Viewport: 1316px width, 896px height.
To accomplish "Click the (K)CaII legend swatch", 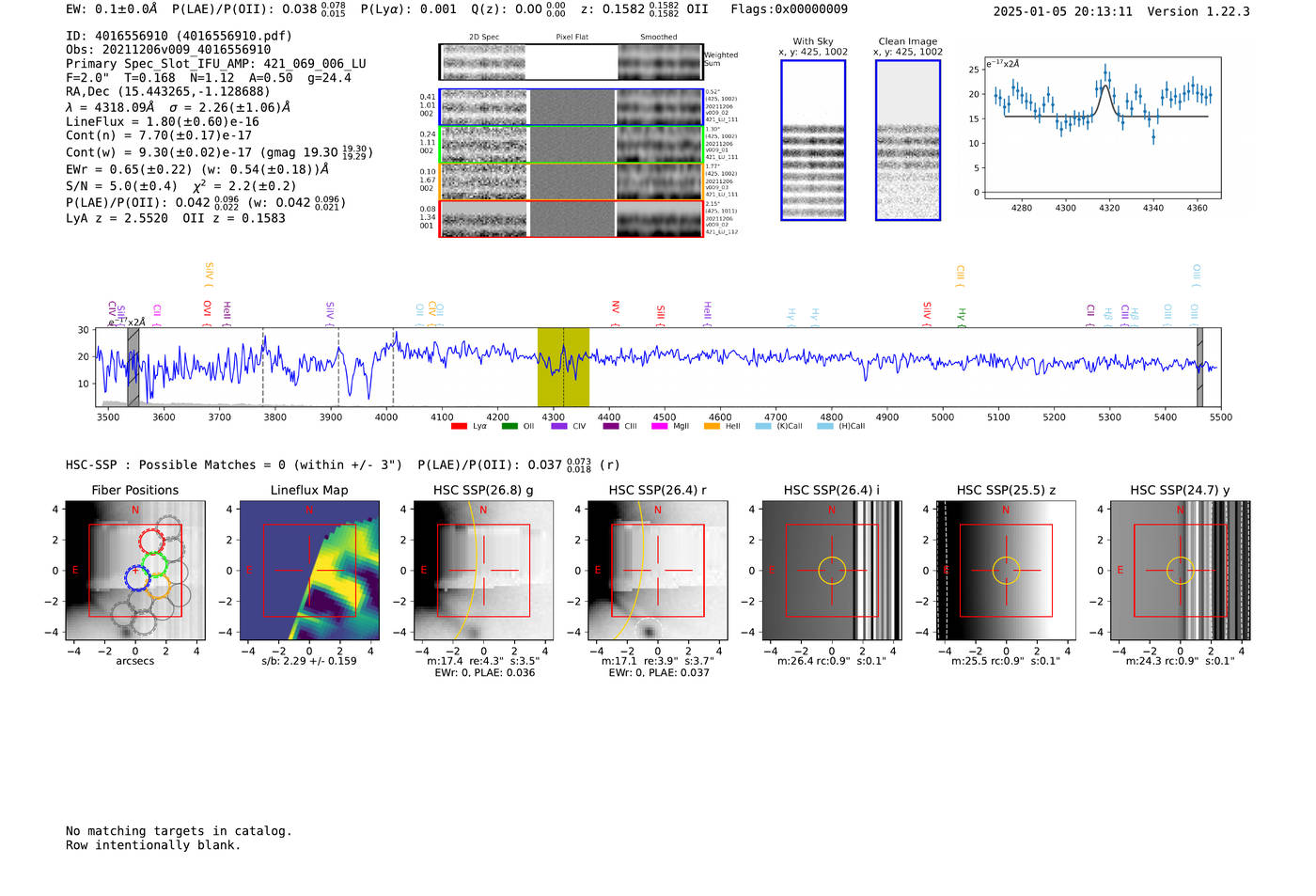I will (762, 426).
